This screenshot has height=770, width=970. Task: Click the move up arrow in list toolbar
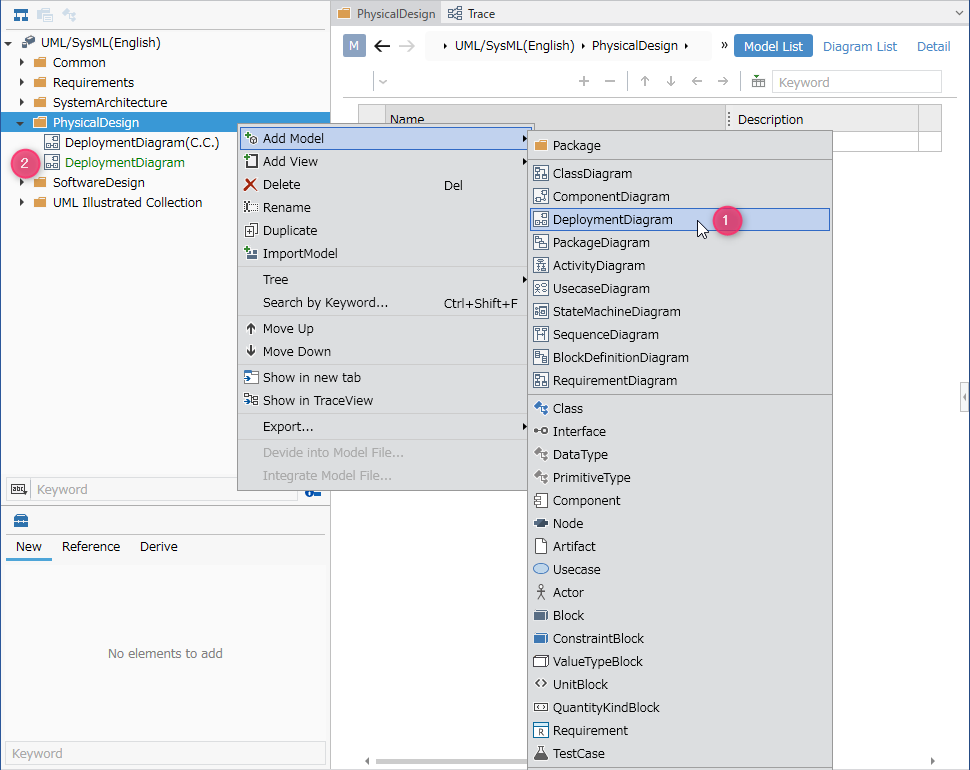pyautogui.click(x=645, y=82)
